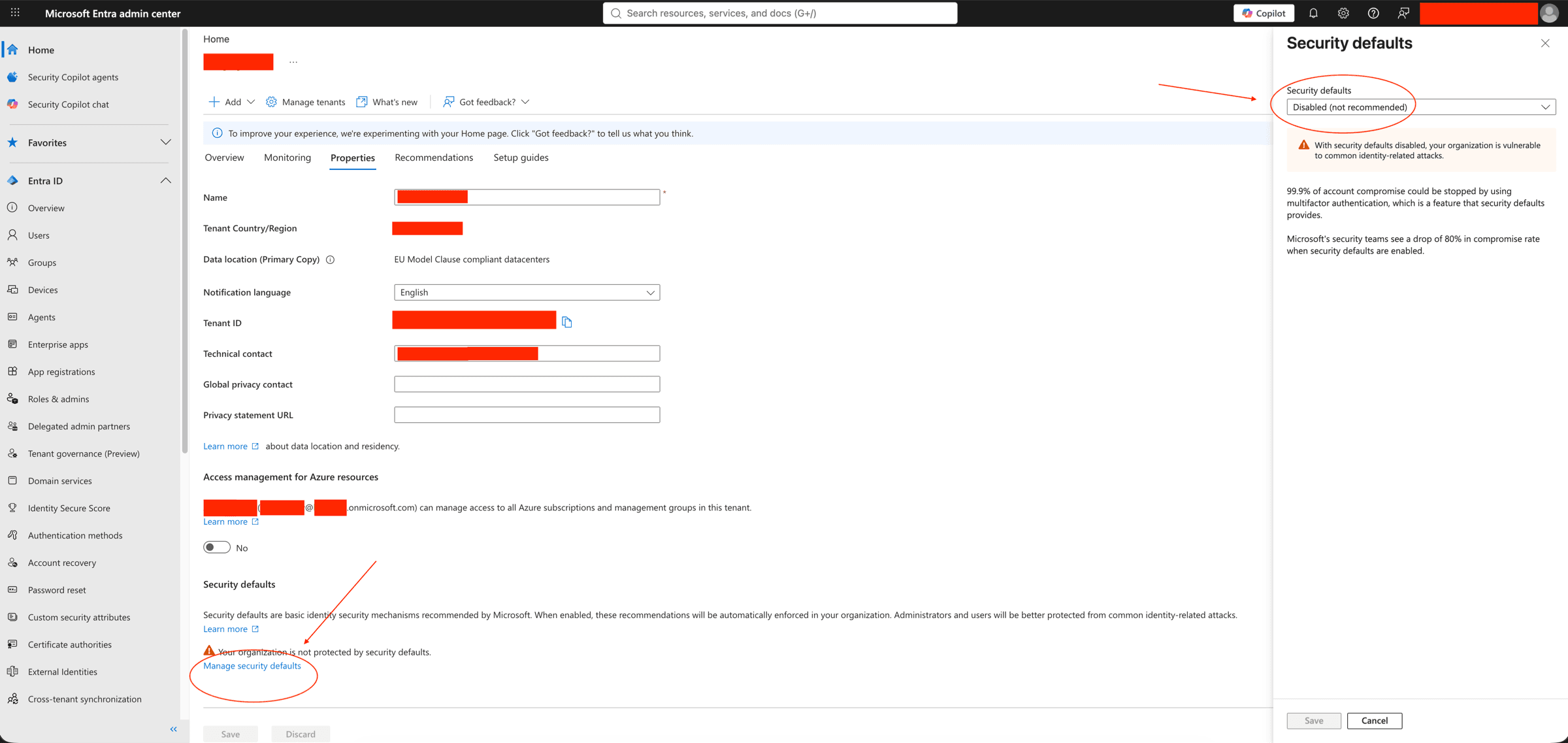Switch to the Overview tab

(x=224, y=157)
